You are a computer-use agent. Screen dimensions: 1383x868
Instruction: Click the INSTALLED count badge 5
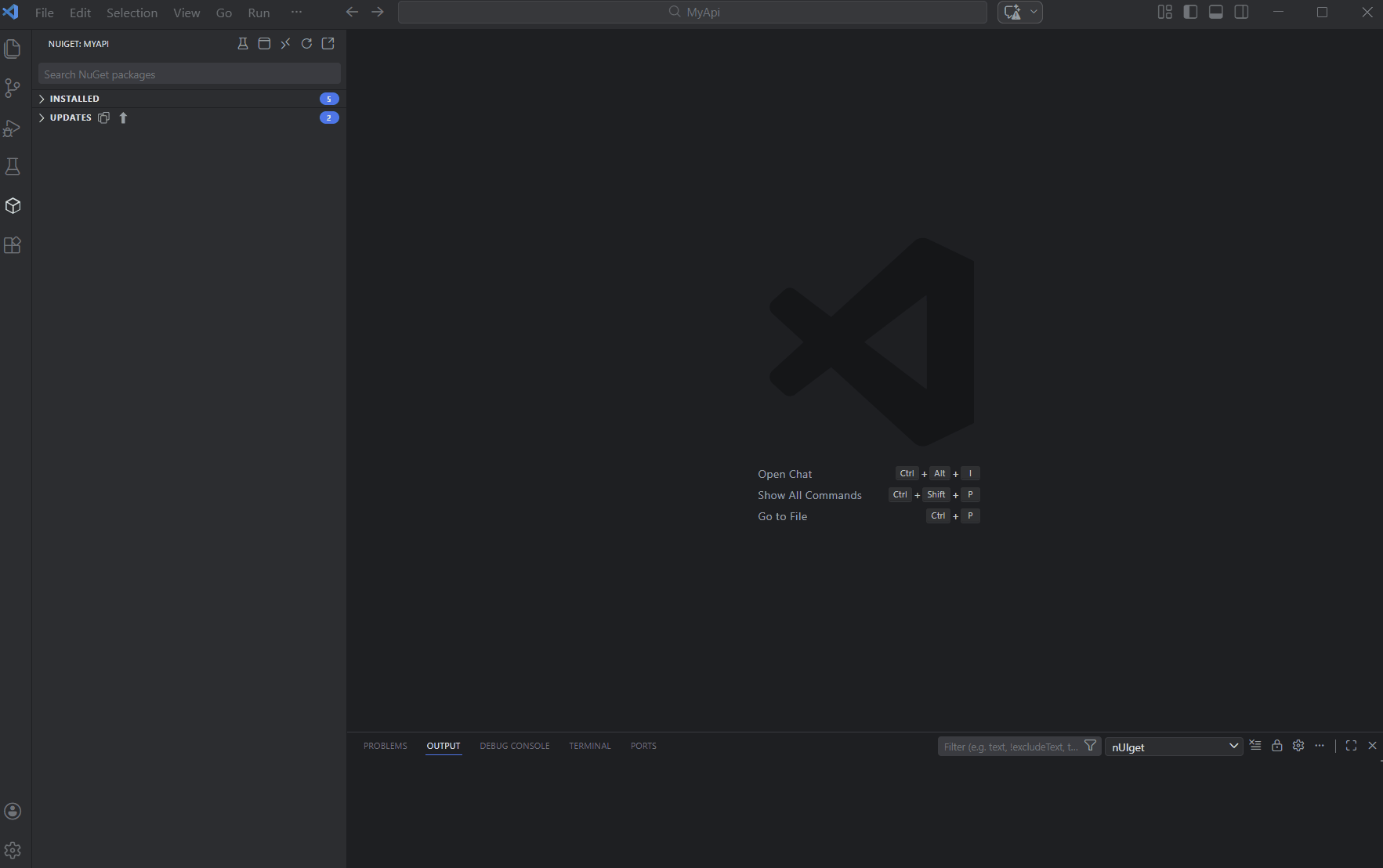click(x=329, y=99)
